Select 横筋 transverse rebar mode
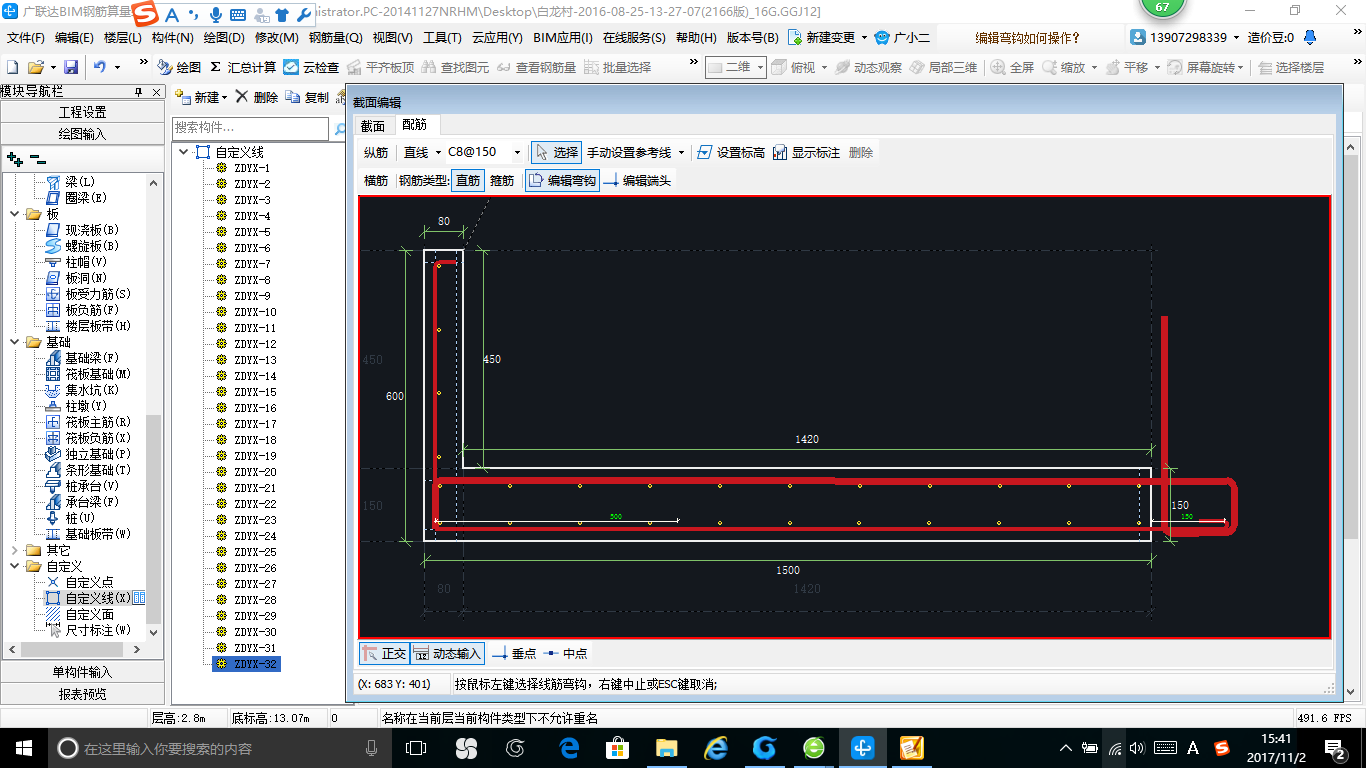 click(x=376, y=180)
